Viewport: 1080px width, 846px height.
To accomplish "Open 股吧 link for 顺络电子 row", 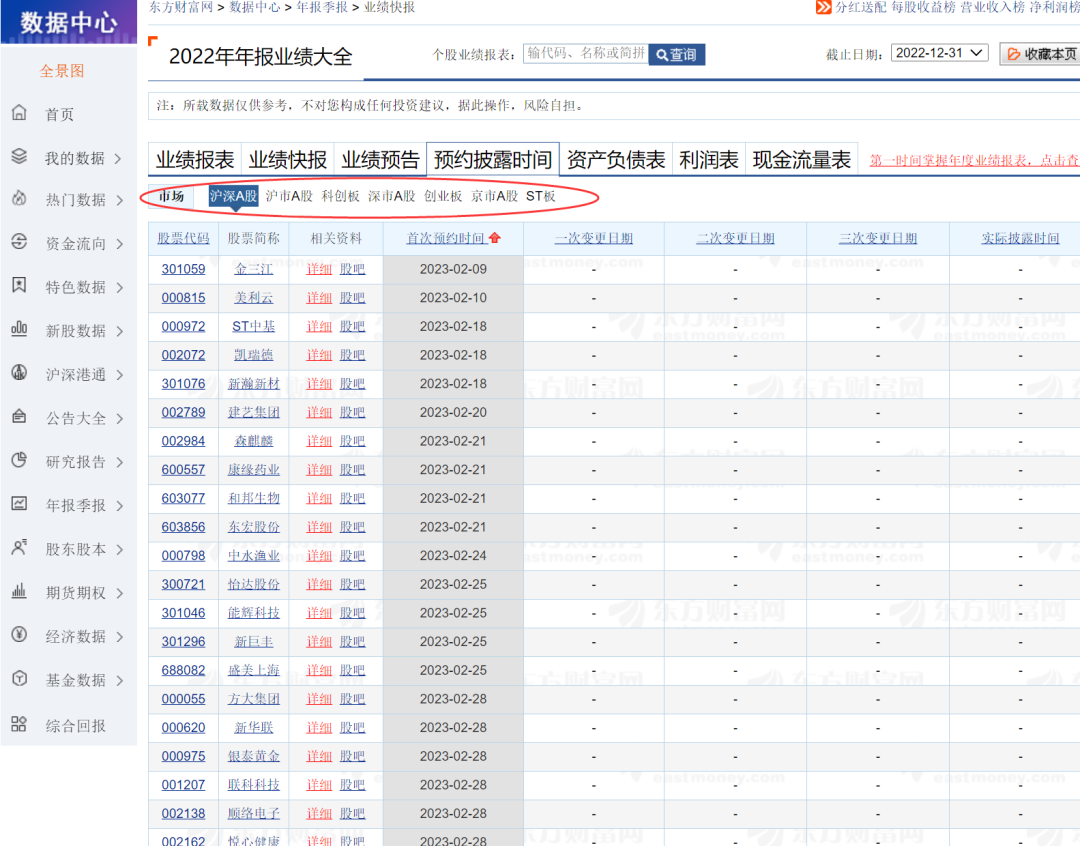I will (352, 814).
